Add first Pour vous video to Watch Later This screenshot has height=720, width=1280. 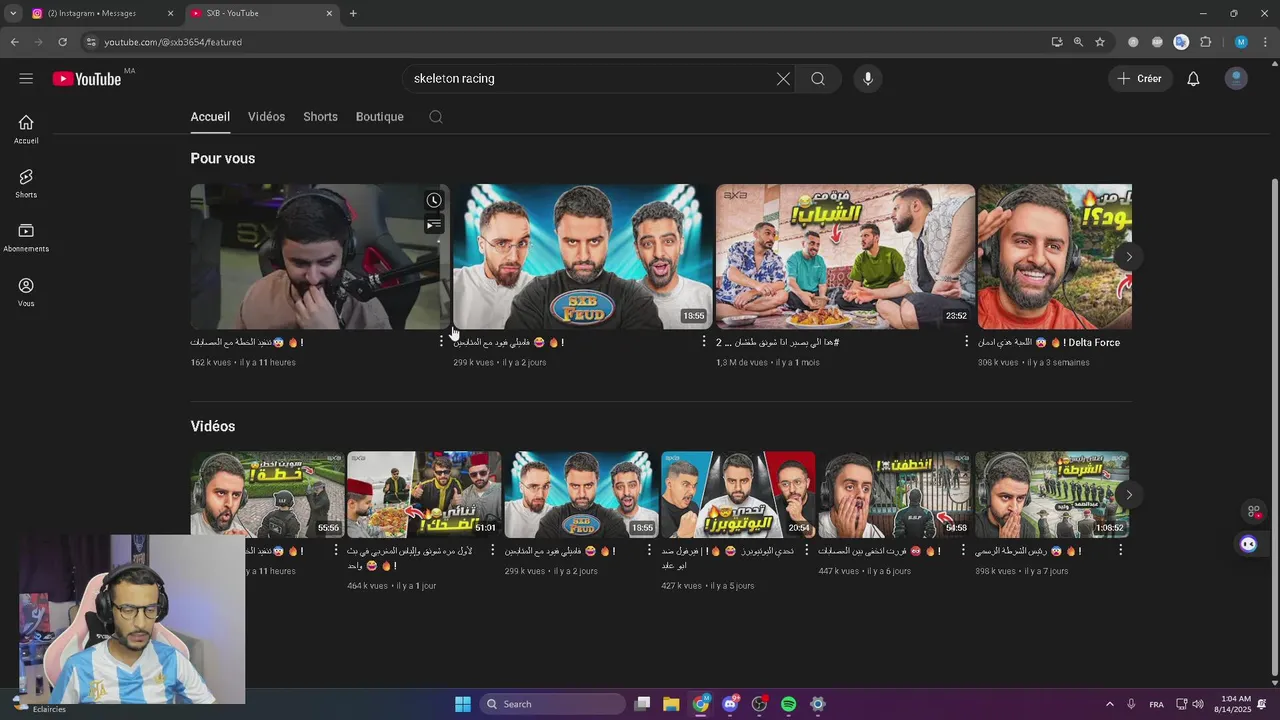point(434,200)
